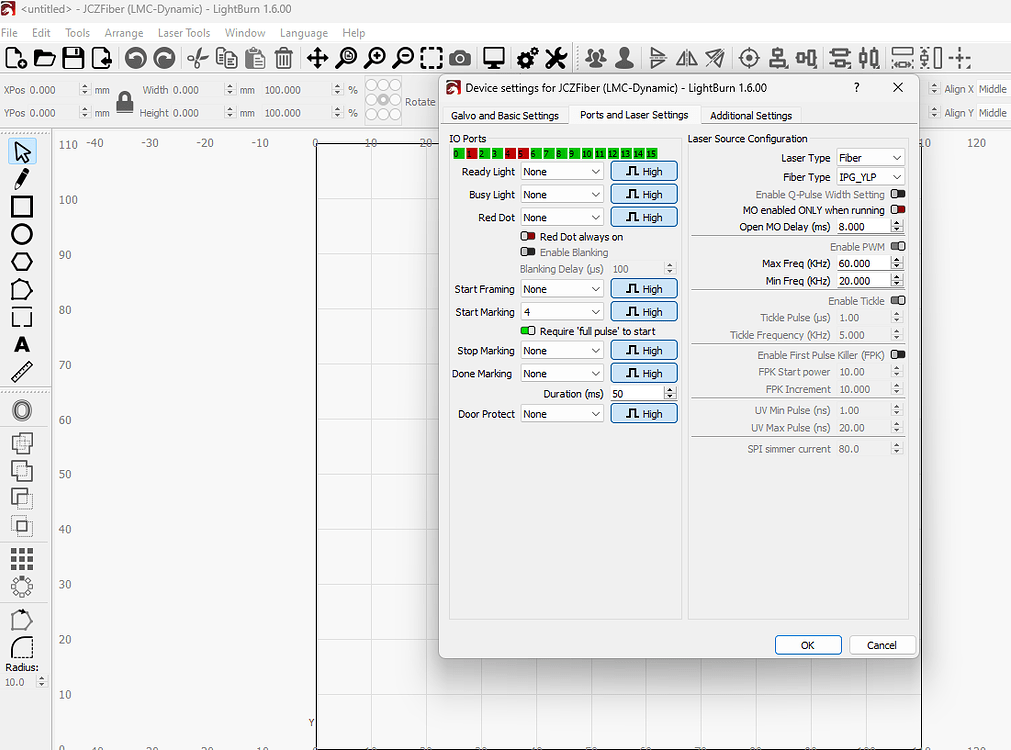Click the Red Dot 'High' button
Viewport: 1011px width, 750px height.
(643, 217)
